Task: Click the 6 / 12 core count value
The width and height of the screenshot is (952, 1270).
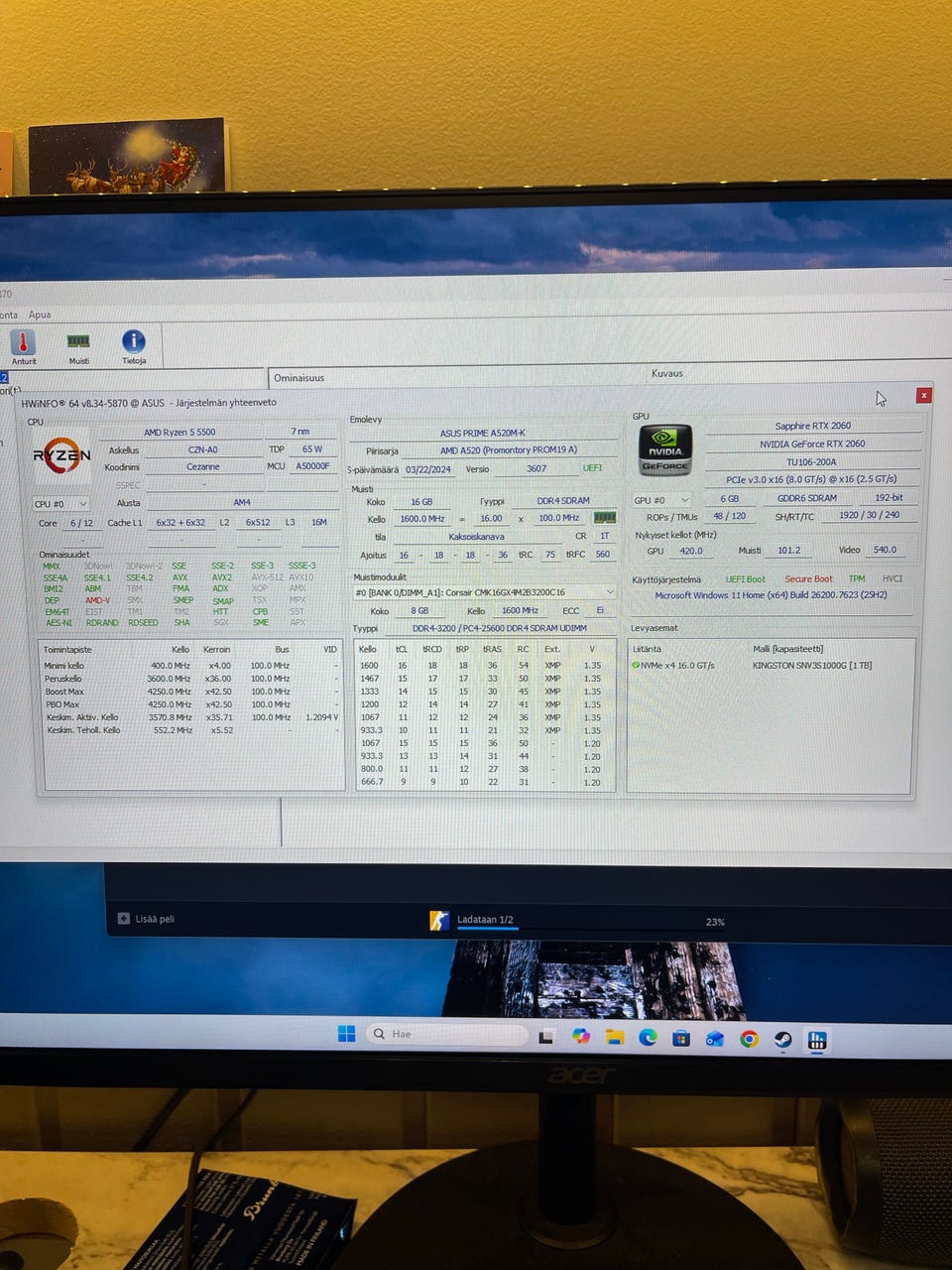Action: point(81,523)
